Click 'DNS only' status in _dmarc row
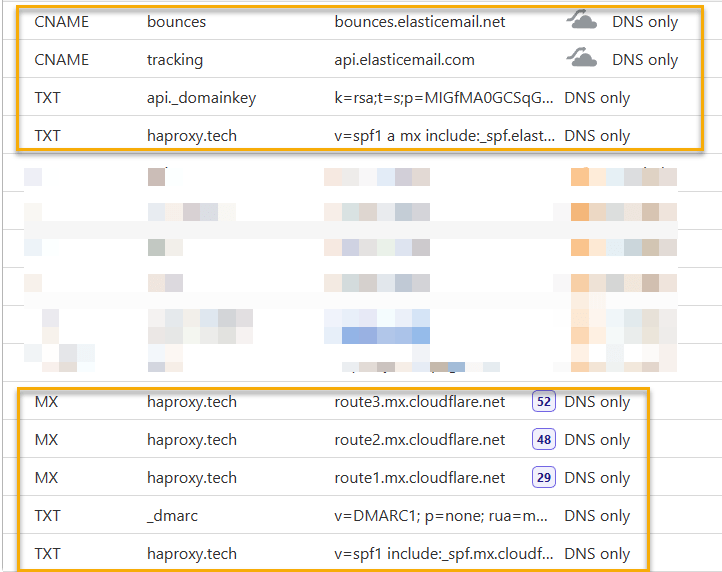The width and height of the screenshot is (722, 572). tap(597, 516)
